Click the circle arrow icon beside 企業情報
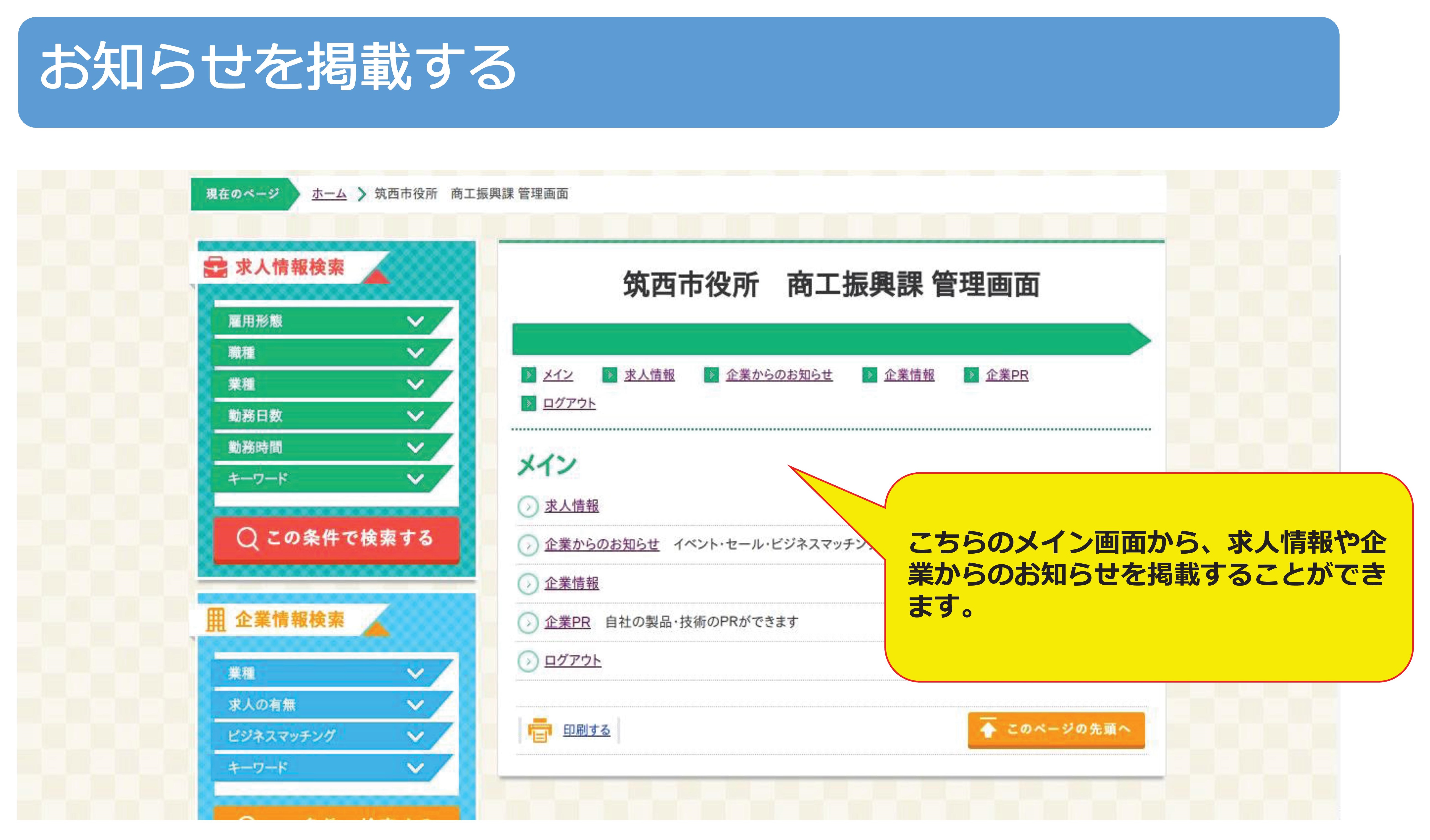1430x840 pixels. [x=528, y=584]
